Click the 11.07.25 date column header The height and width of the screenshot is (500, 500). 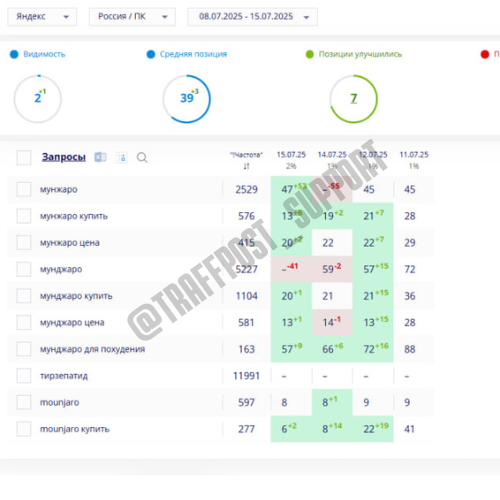tap(414, 155)
